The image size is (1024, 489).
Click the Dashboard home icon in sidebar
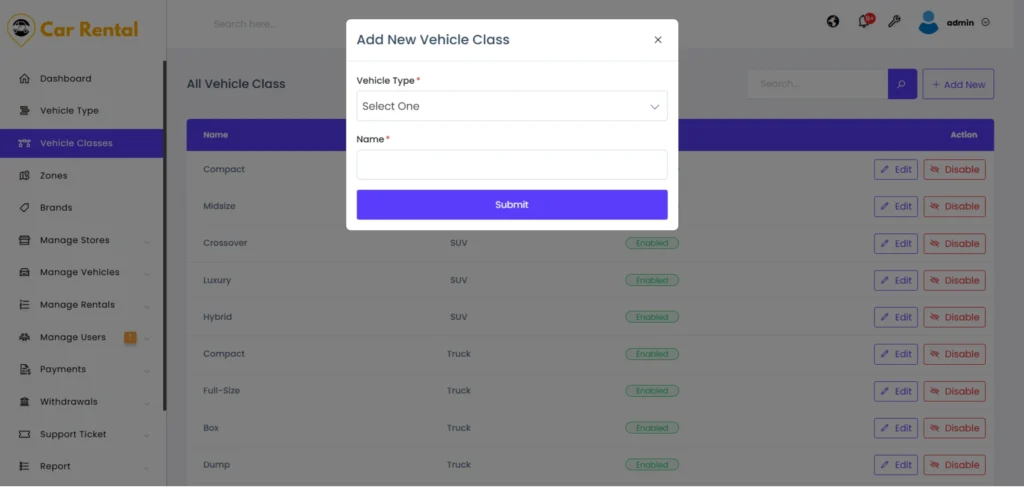point(24,78)
